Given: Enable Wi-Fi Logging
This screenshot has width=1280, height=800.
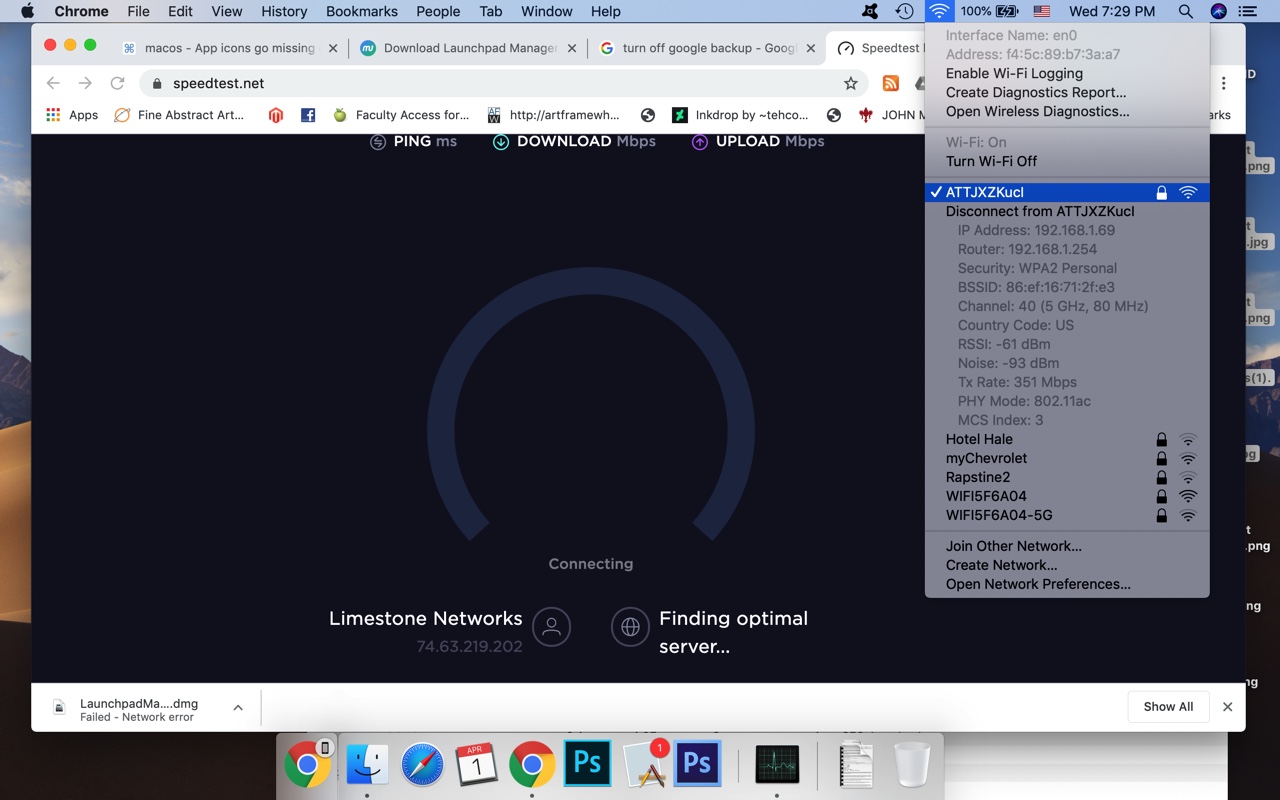Looking at the screenshot, I should click(1014, 73).
